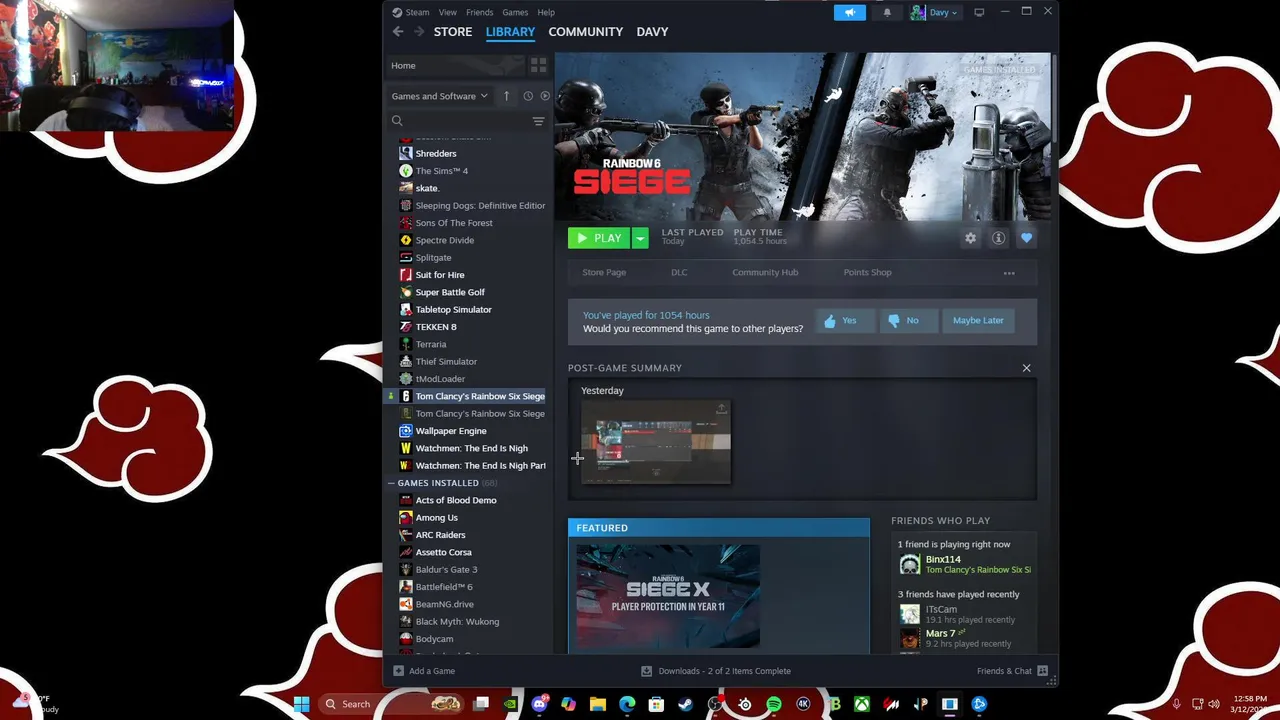Click the library Home button

(x=455, y=65)
